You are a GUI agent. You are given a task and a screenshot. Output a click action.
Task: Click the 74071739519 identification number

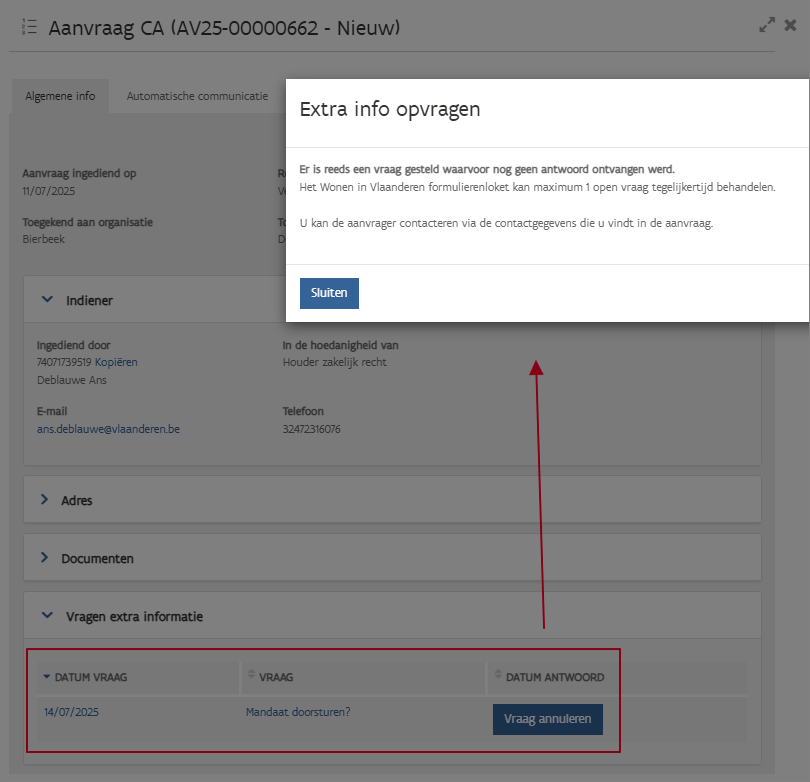click(x=64, y=362)
